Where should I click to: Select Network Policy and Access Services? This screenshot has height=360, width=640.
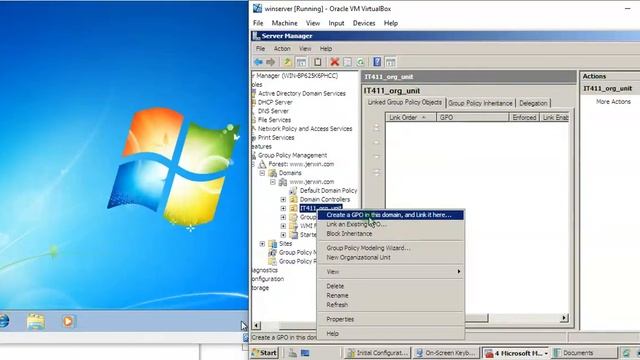[x=305, y=129]
